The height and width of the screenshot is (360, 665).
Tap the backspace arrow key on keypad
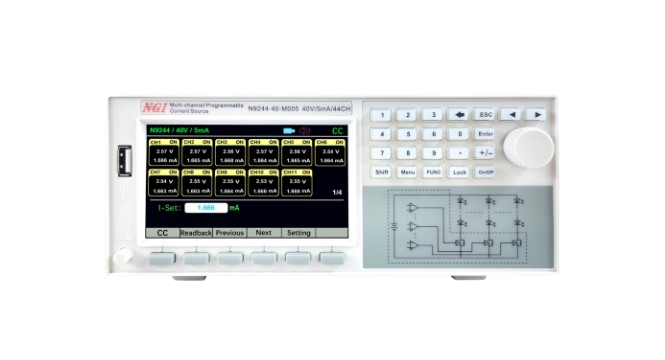click(x=459, y=115)
